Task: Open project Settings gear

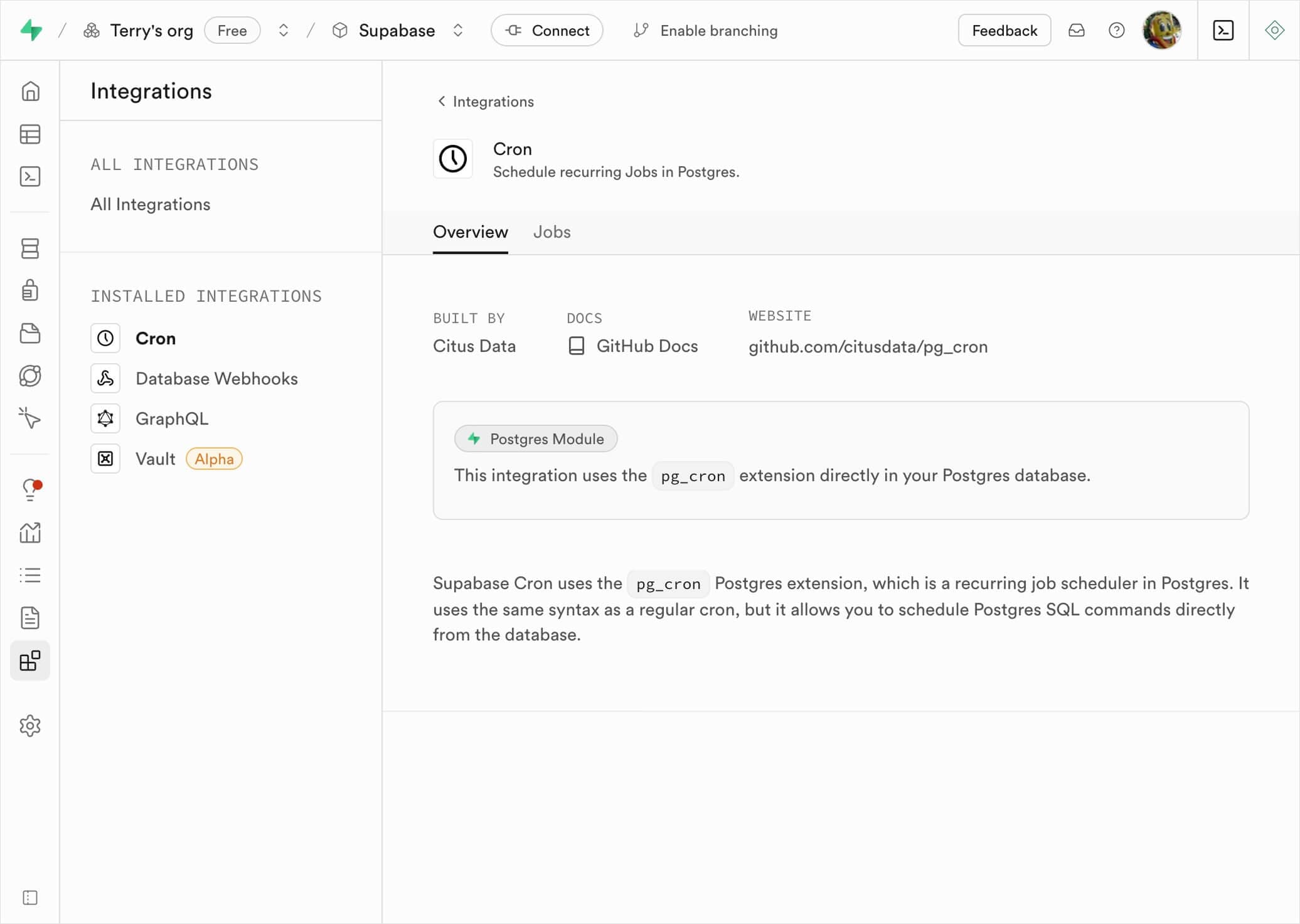Action: (x=30, y=726)
